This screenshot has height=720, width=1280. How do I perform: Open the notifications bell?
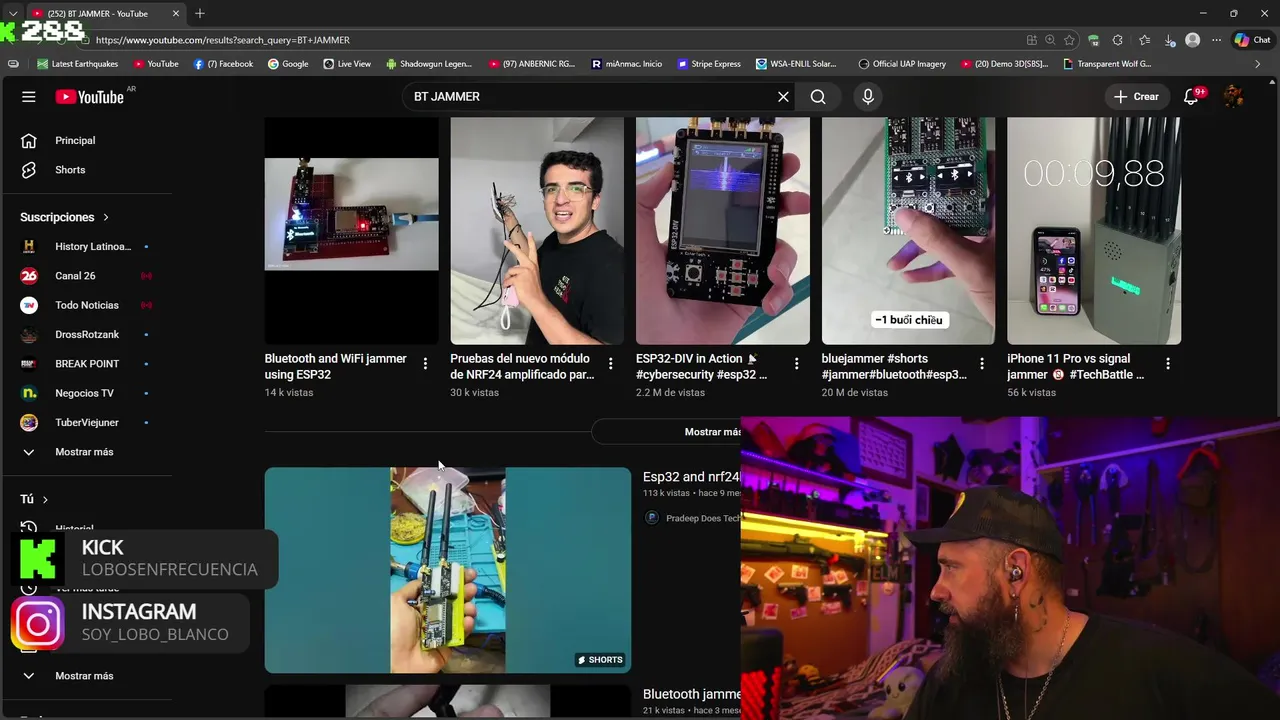(1191, 97)
